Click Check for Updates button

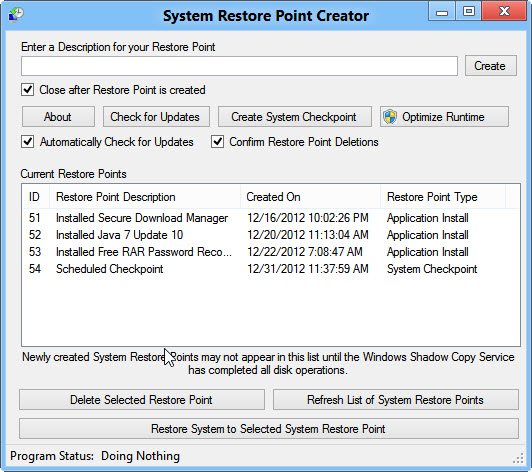coord(156,117)
